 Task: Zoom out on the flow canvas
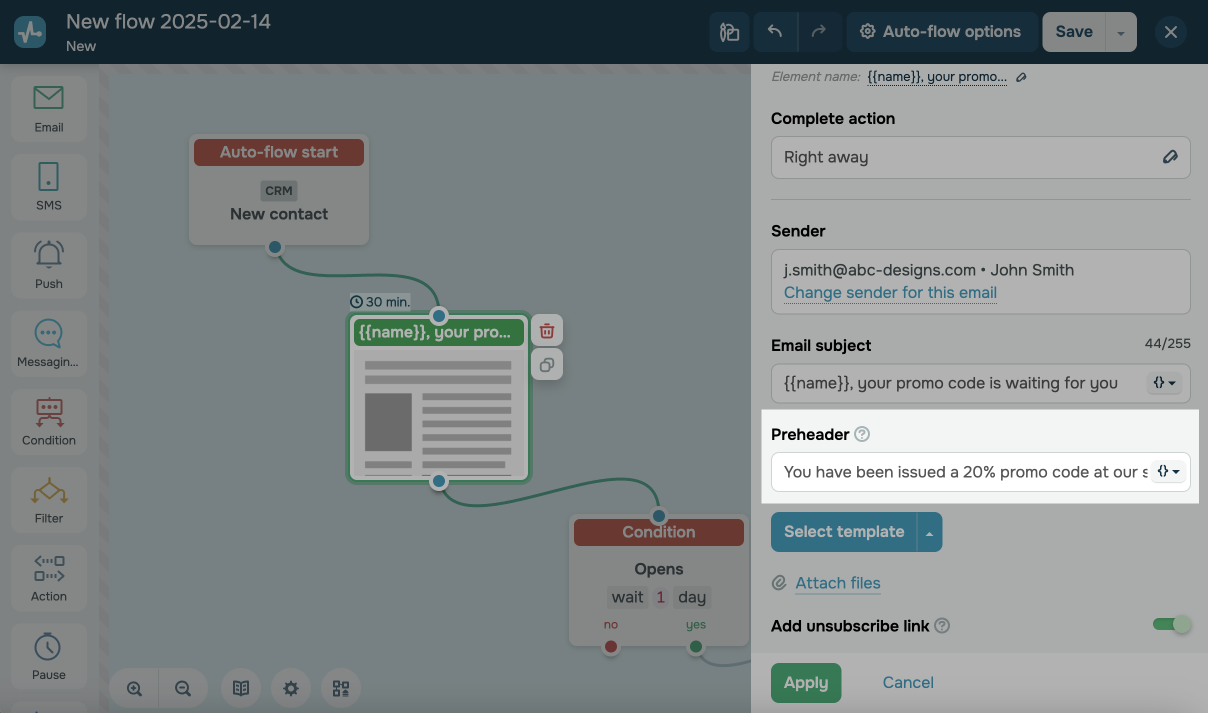click(x=183, y=688)
